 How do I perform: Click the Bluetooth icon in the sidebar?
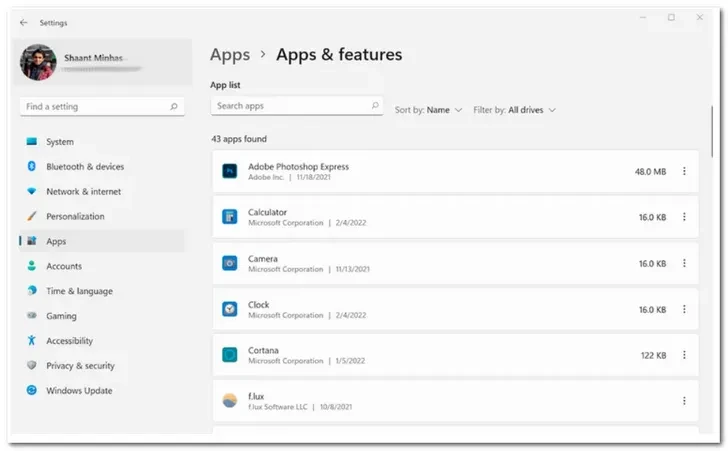tap(32, 166)
